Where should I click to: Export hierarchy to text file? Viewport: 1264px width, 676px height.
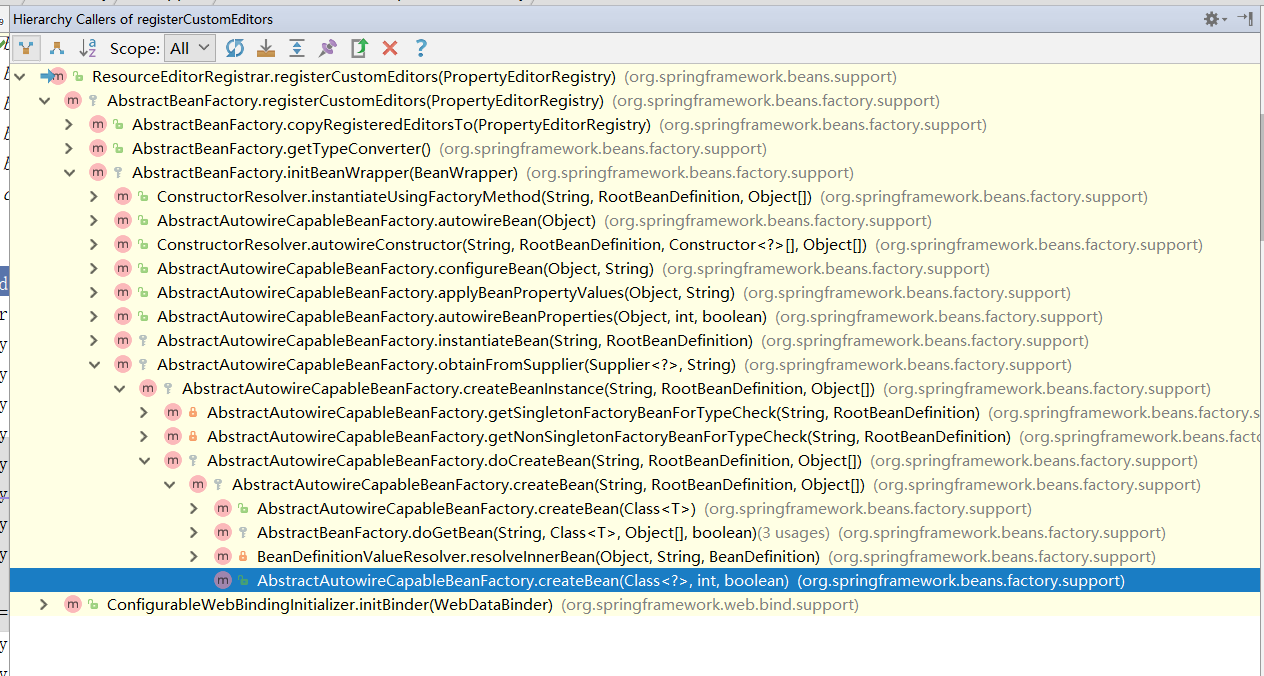click(359, 48)
